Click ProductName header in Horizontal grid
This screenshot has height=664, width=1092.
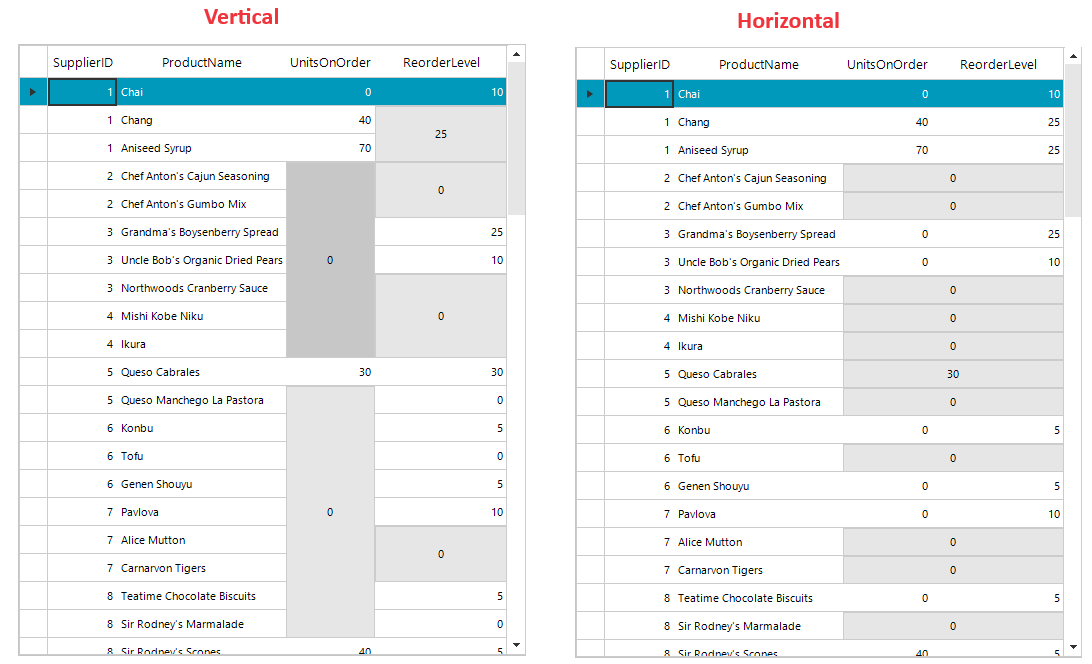(x=759, y=64)
